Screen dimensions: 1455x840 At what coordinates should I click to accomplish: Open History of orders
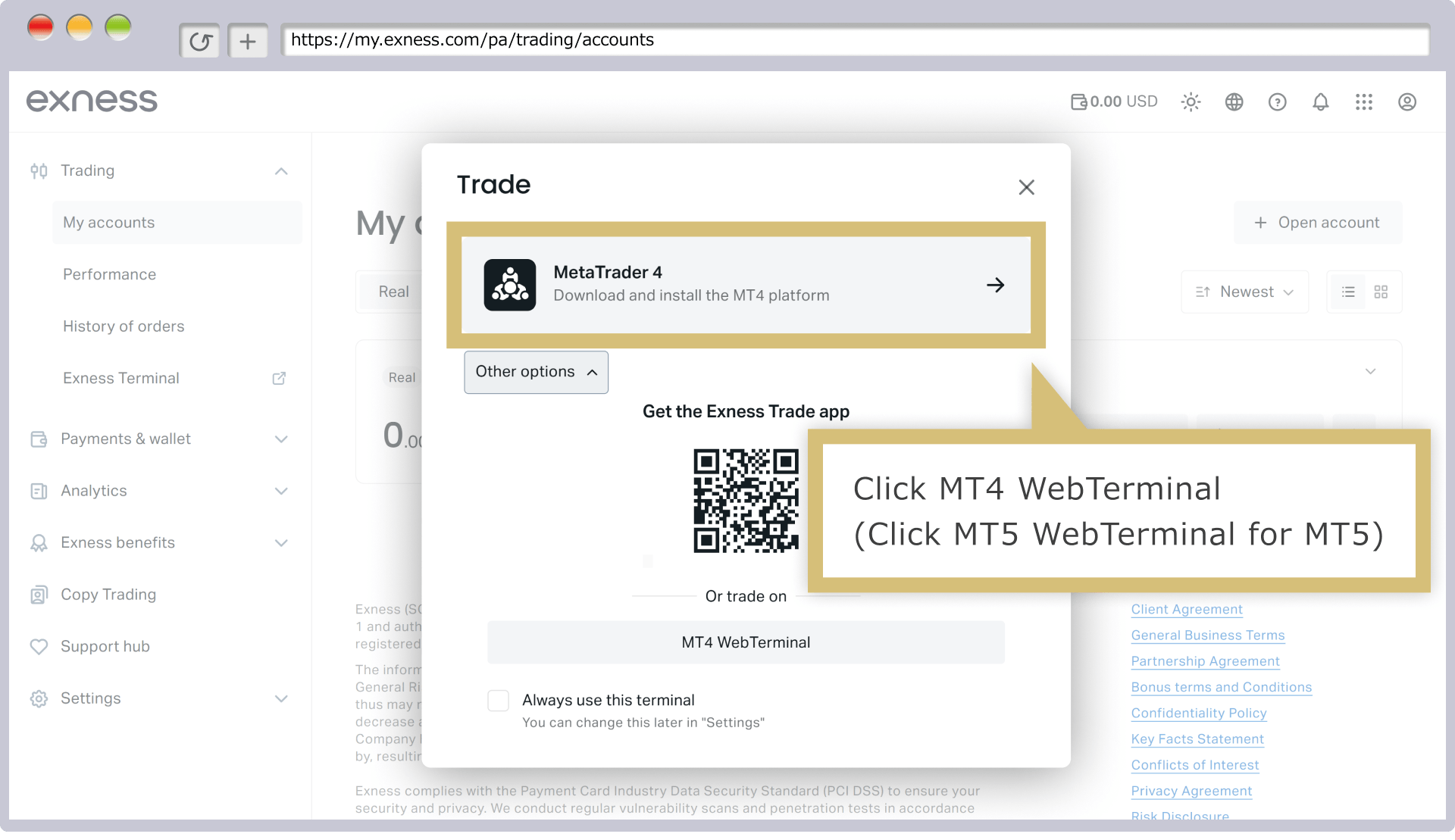tap(124, 326)
